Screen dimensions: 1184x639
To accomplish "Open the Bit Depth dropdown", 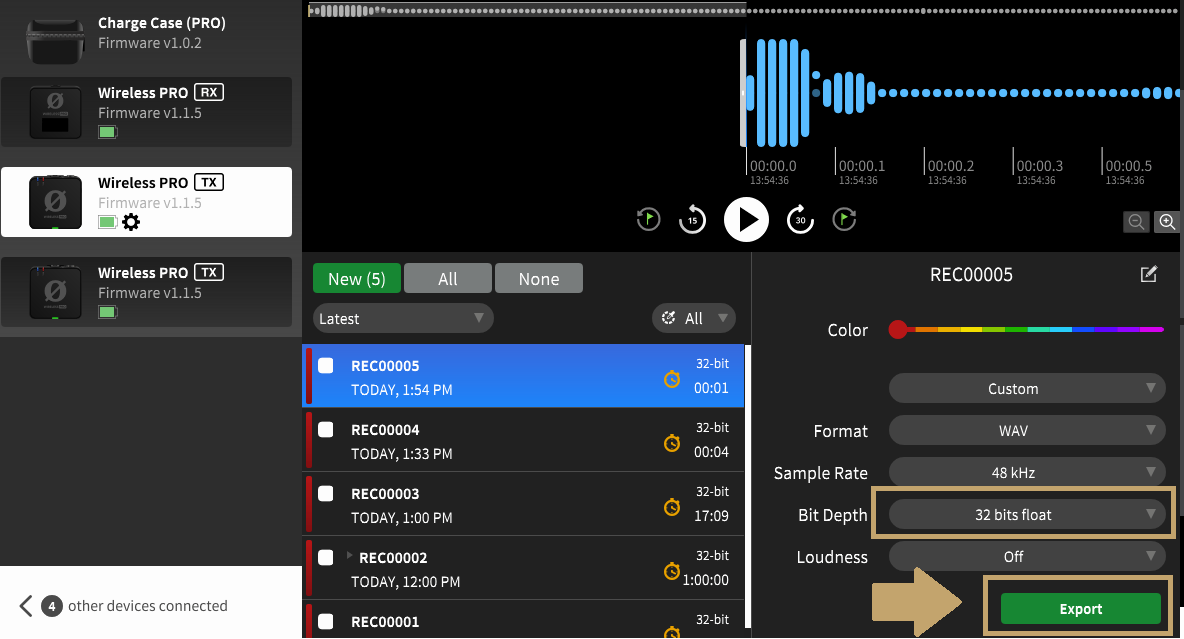I will coord(1027,514).
